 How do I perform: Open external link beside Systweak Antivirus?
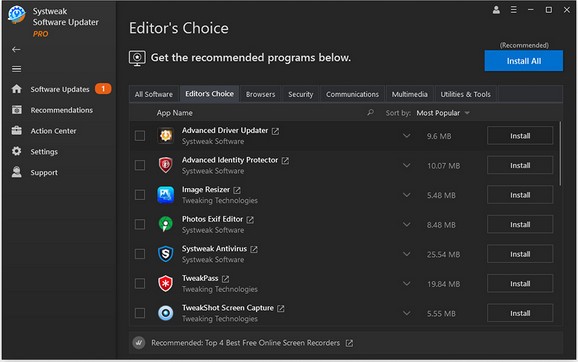click(254, 249)
